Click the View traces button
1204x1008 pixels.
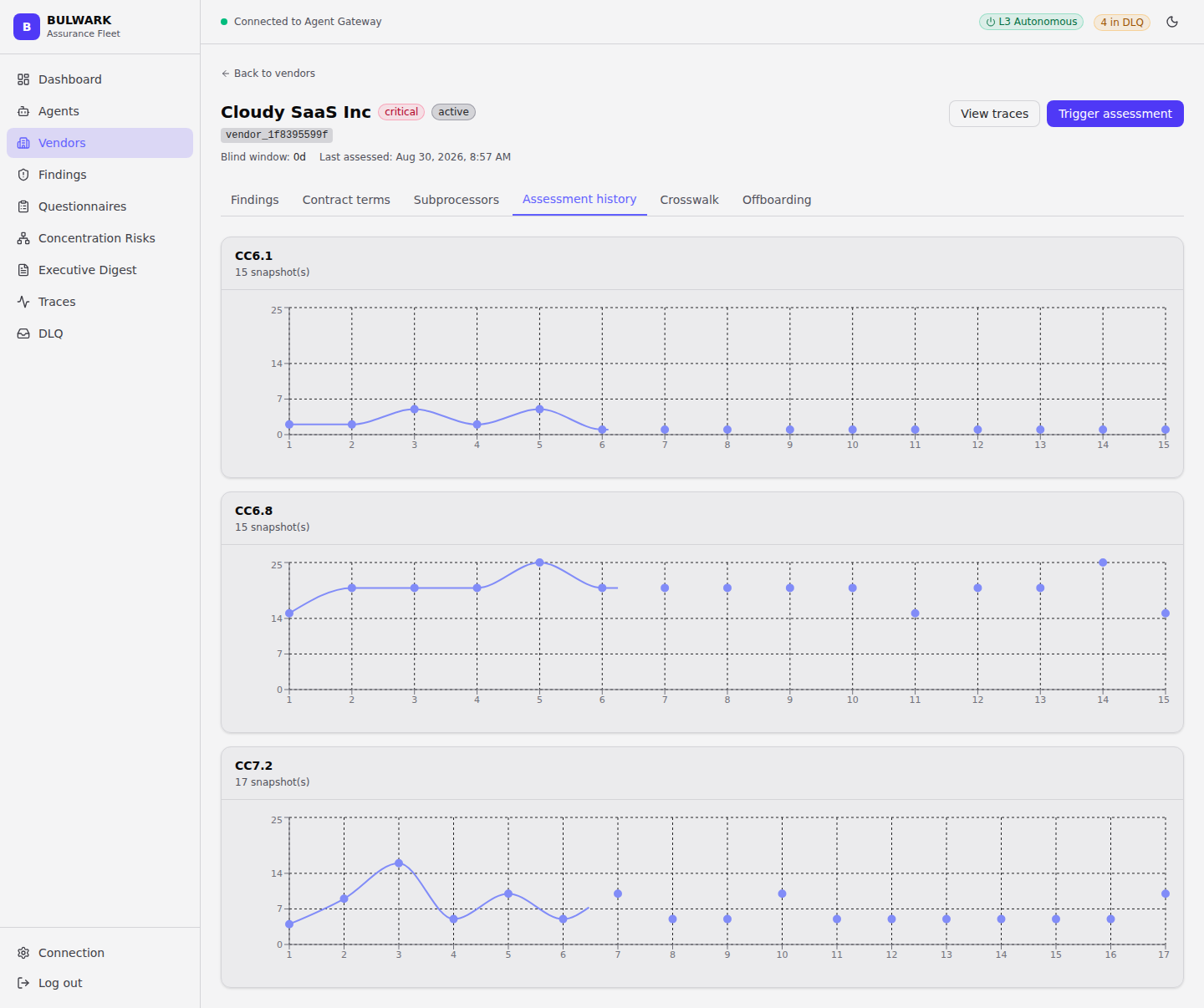click(994, 114)
